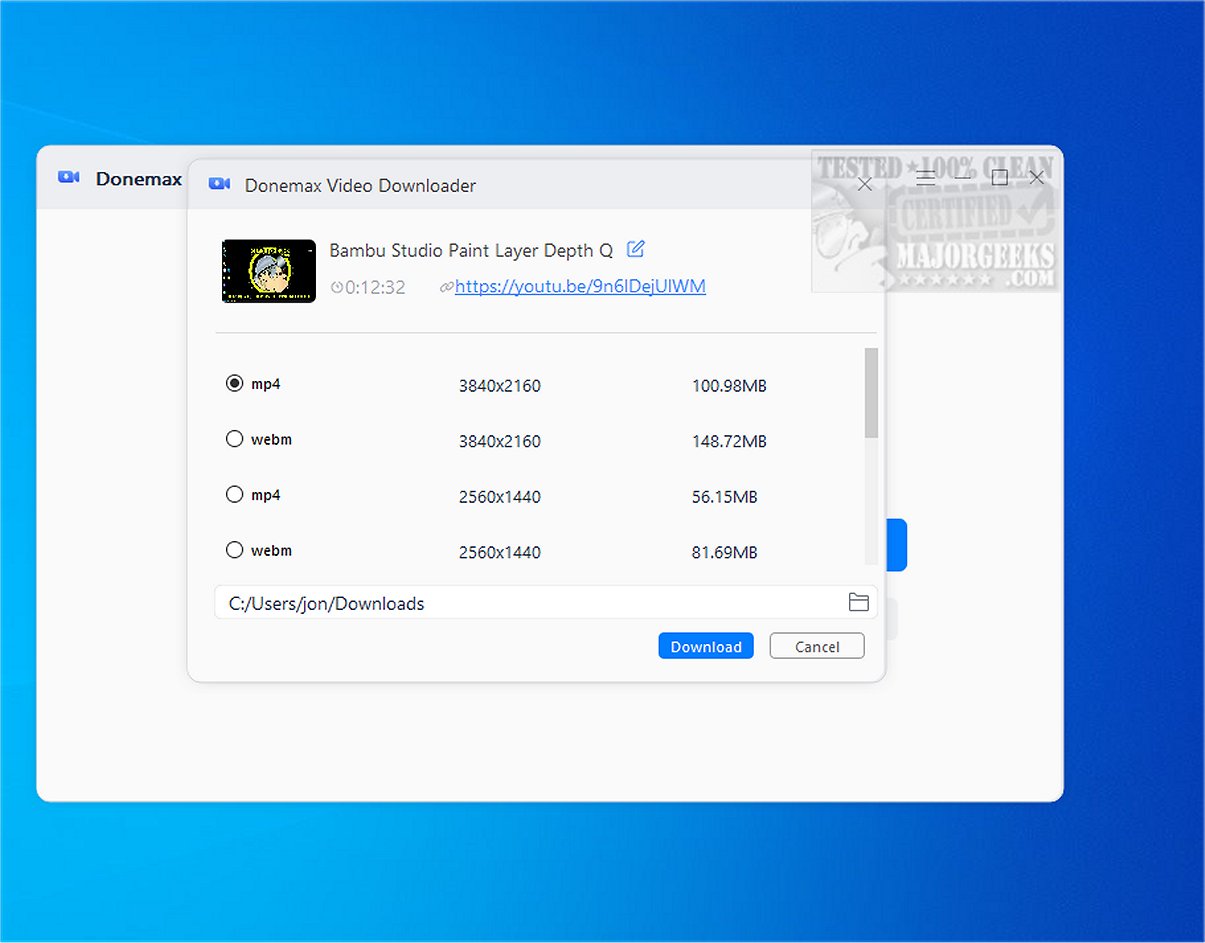Click the Cancel button
The height and width of the screenshot is (943, 1205).
coord(817,646)
